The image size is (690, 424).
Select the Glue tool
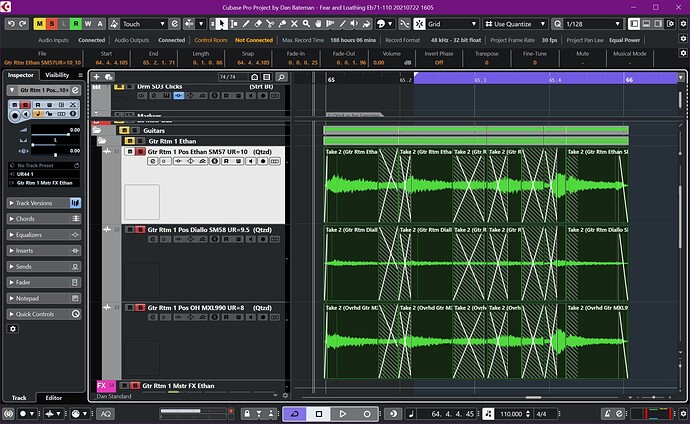tap(282, 24)
